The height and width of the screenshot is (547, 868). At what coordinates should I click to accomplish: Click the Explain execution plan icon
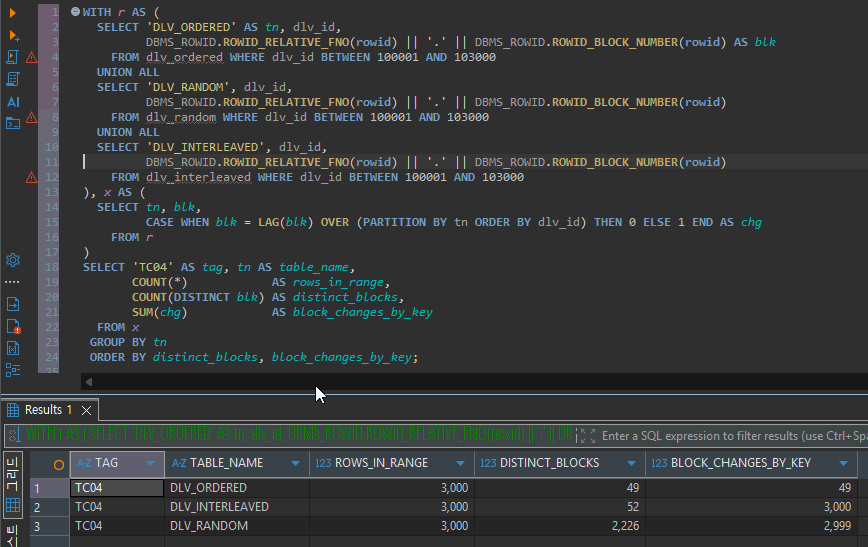[13, 79]
